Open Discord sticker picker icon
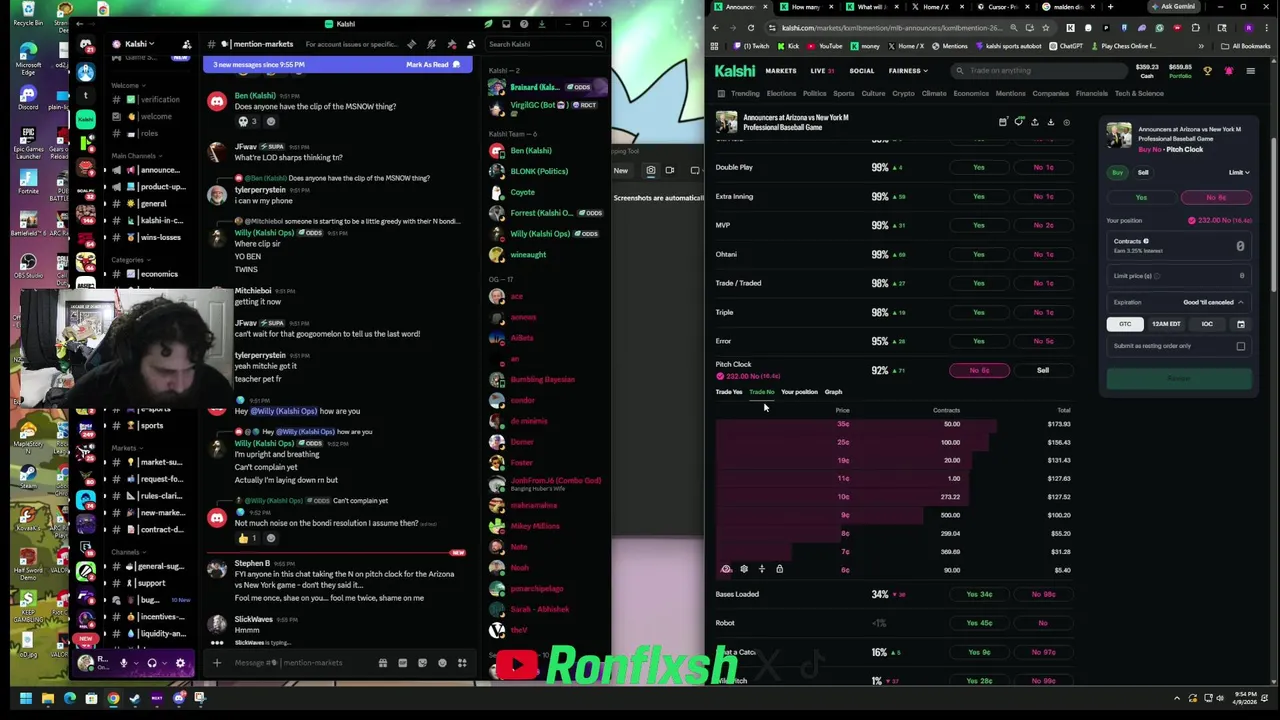 pyautogui.click(x=422, y=662)
